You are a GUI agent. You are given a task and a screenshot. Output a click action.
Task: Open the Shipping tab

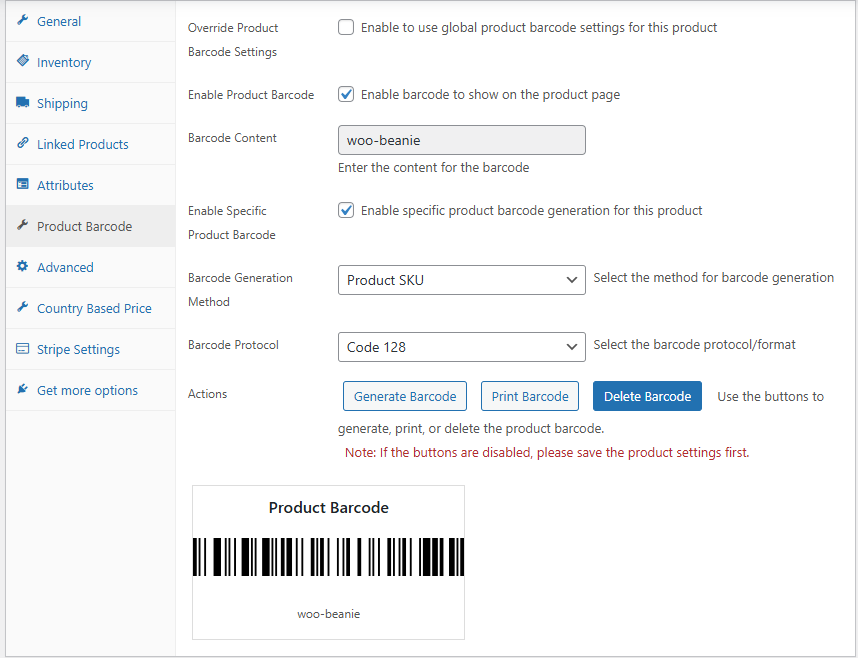point(91,103)
